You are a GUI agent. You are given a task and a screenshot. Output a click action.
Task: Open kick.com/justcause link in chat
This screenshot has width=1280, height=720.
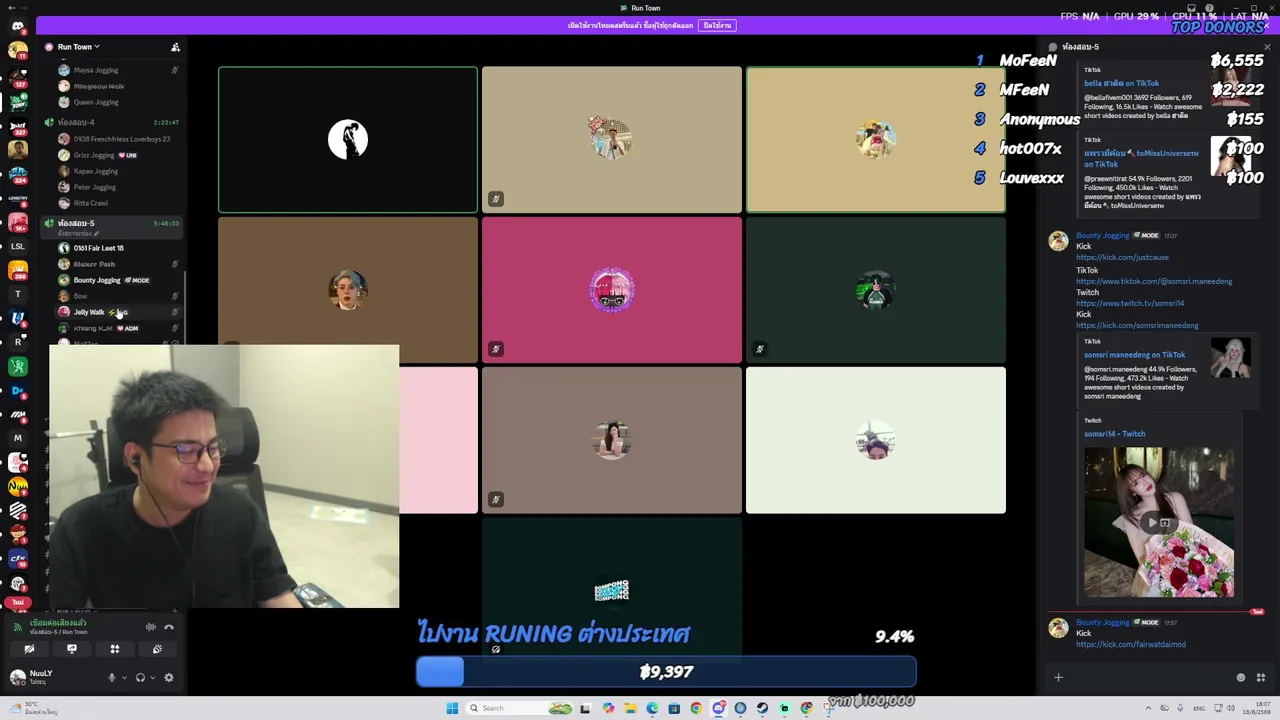click(x=1122, y=257)
